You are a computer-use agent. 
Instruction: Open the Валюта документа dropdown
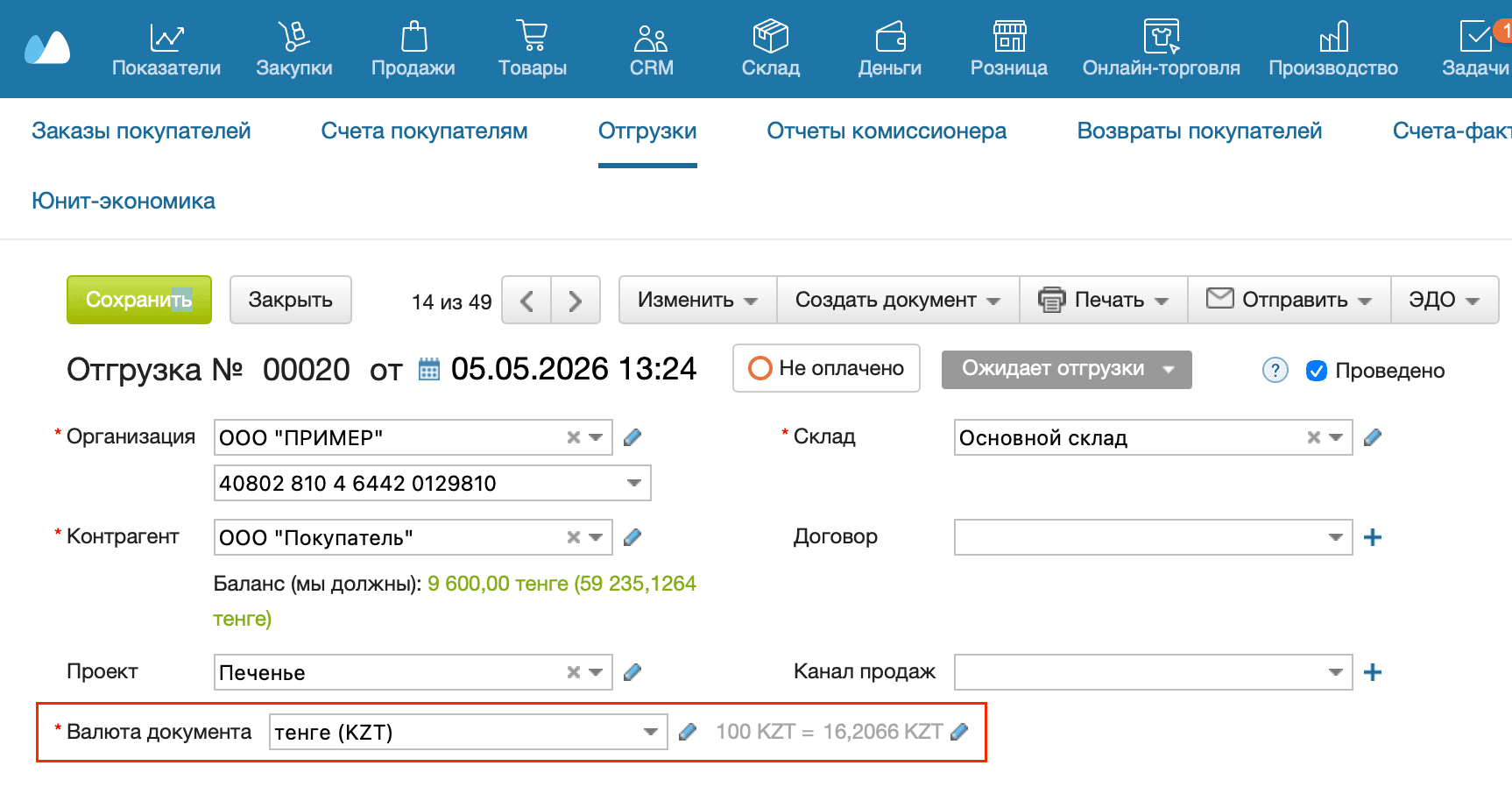[x=650, y=732]
